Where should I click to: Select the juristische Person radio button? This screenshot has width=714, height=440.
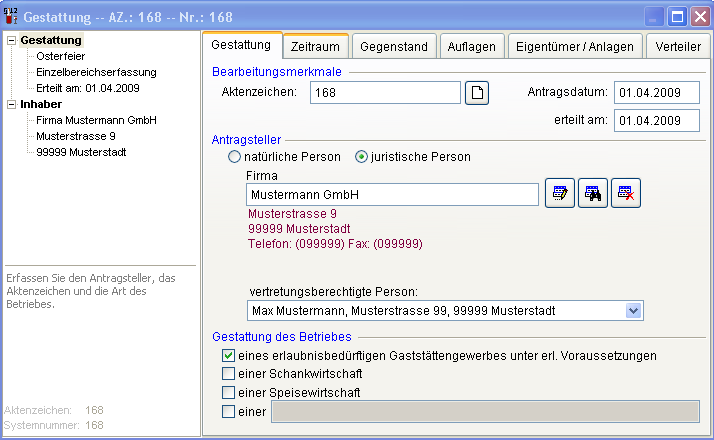pyautogui.click(x=362, y=157)
